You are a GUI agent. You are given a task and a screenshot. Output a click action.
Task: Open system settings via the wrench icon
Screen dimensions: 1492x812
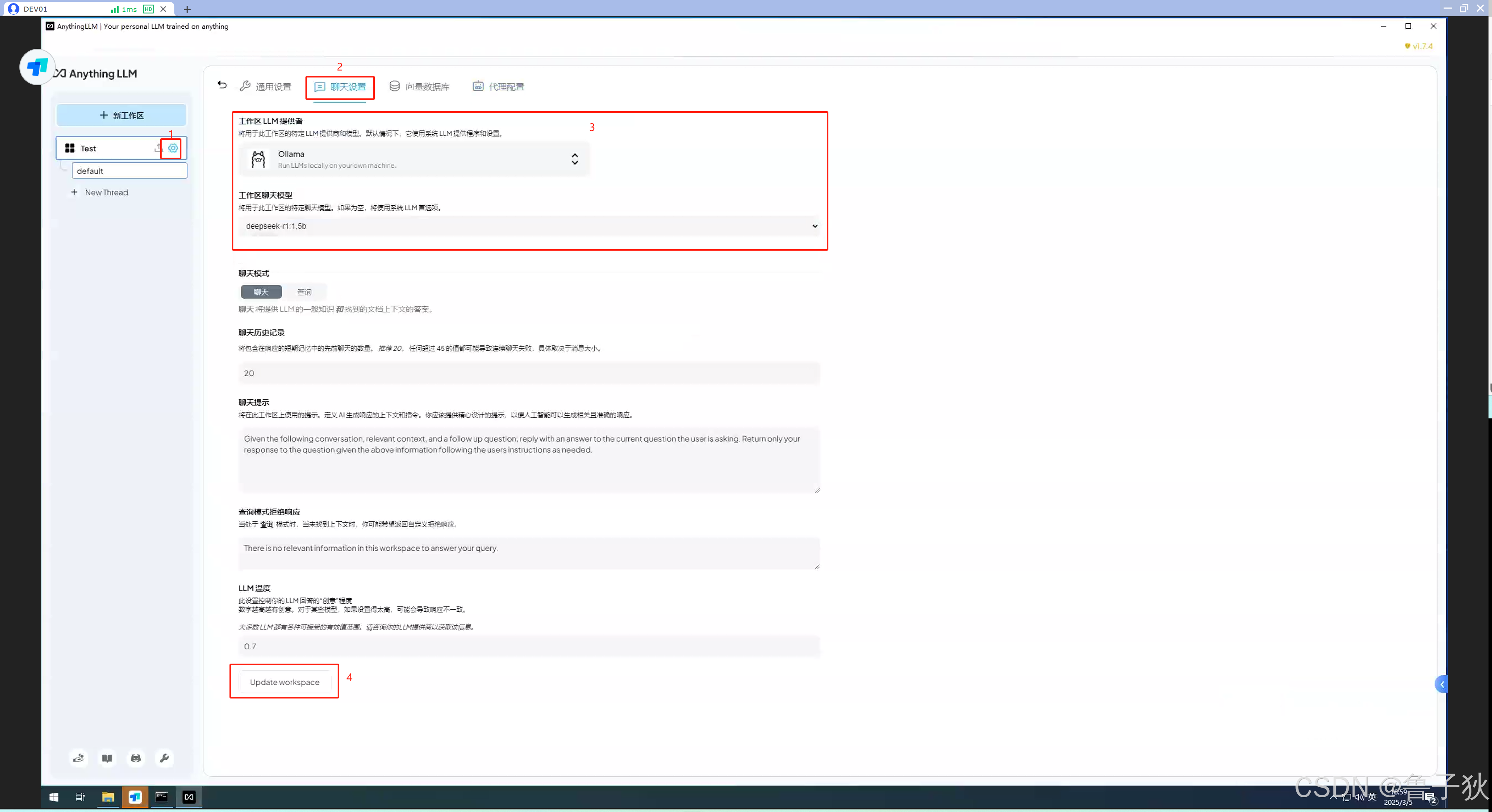164,758
